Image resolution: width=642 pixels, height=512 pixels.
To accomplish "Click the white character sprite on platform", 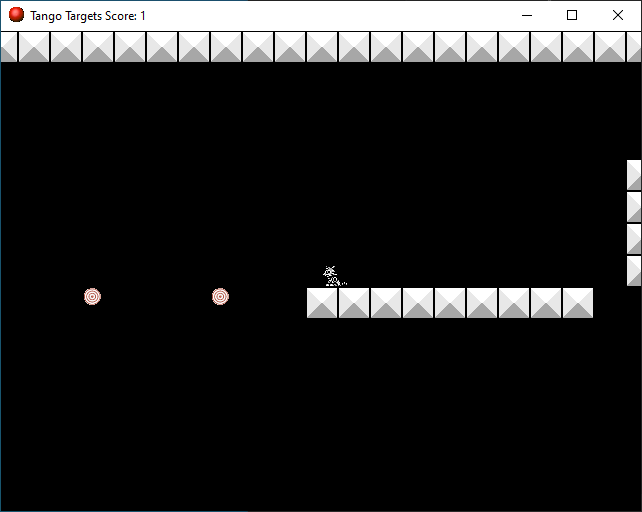I will (x=335, y=276).
